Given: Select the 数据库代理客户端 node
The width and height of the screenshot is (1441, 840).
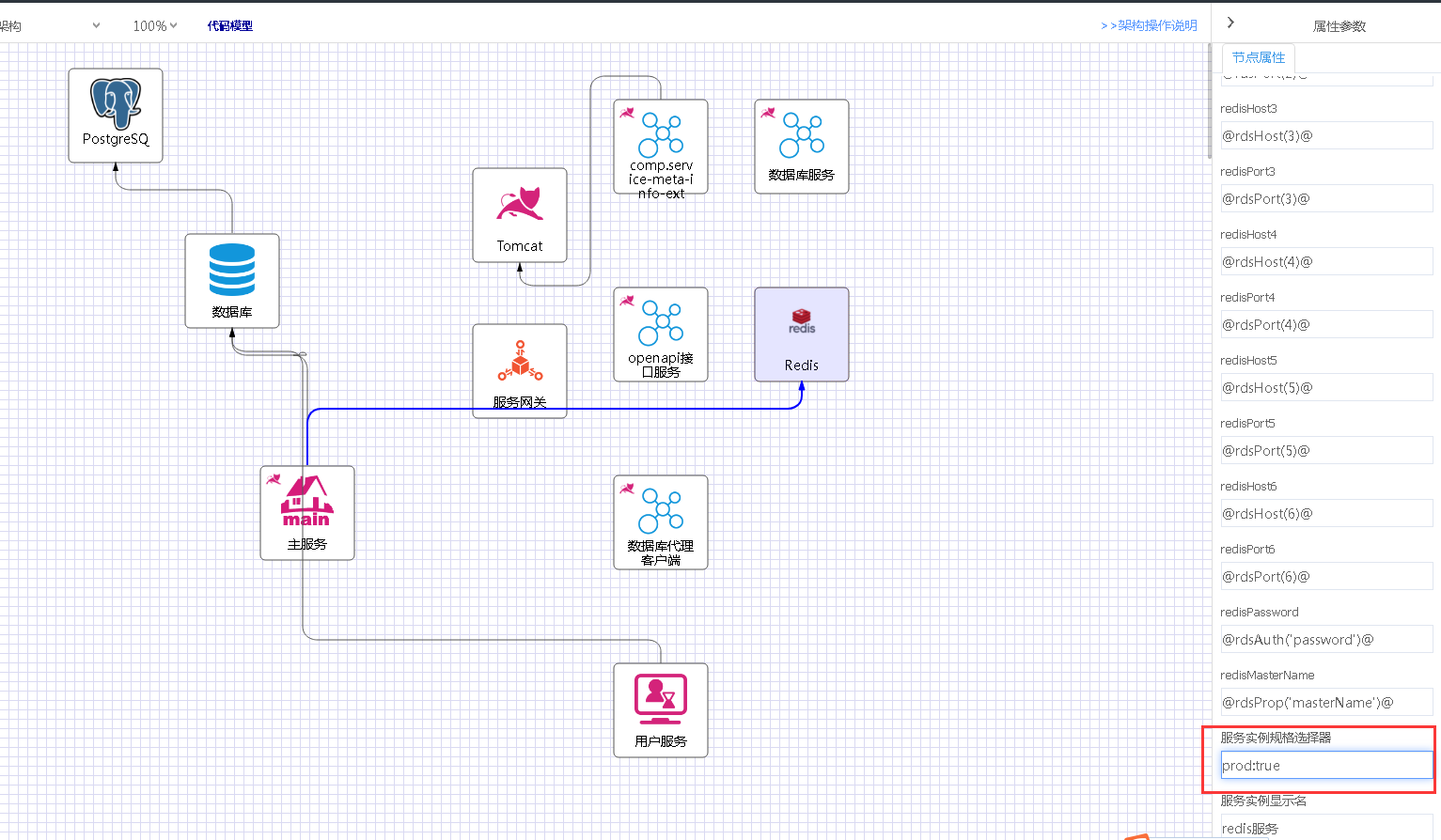Looking at the screenshot, I should (x=661, y=521).
